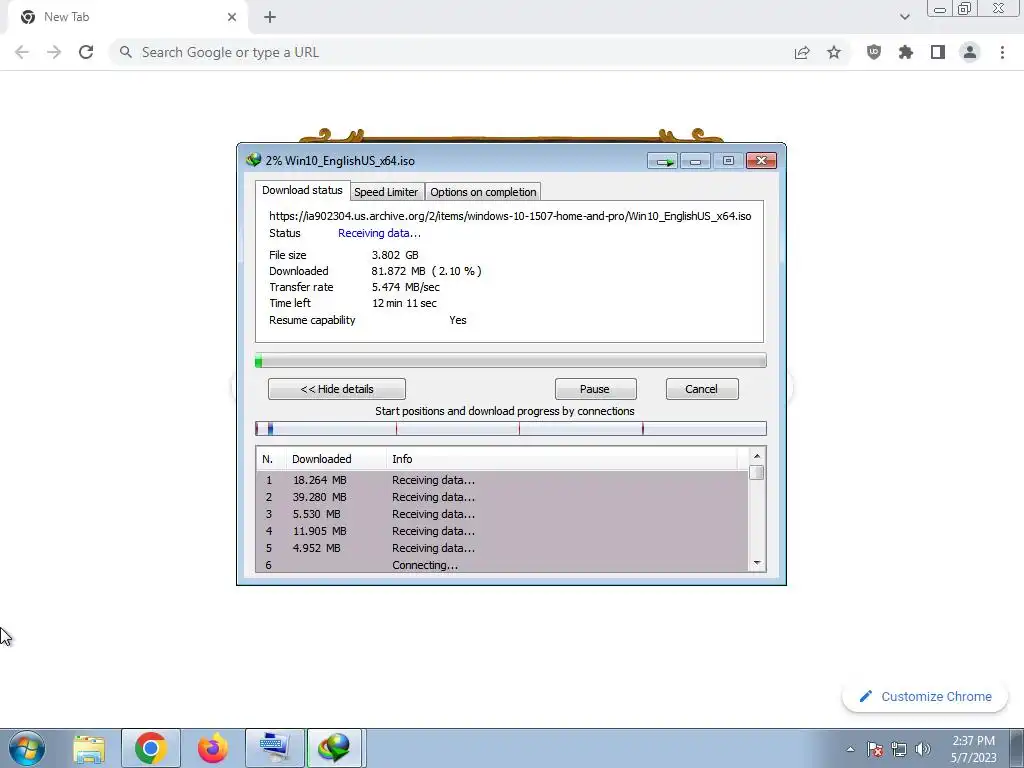Reload the page in Chrome
Image resolution: width=1024 pixels, height=768 pixels.
pyautogui.click(x=86, y=52)
